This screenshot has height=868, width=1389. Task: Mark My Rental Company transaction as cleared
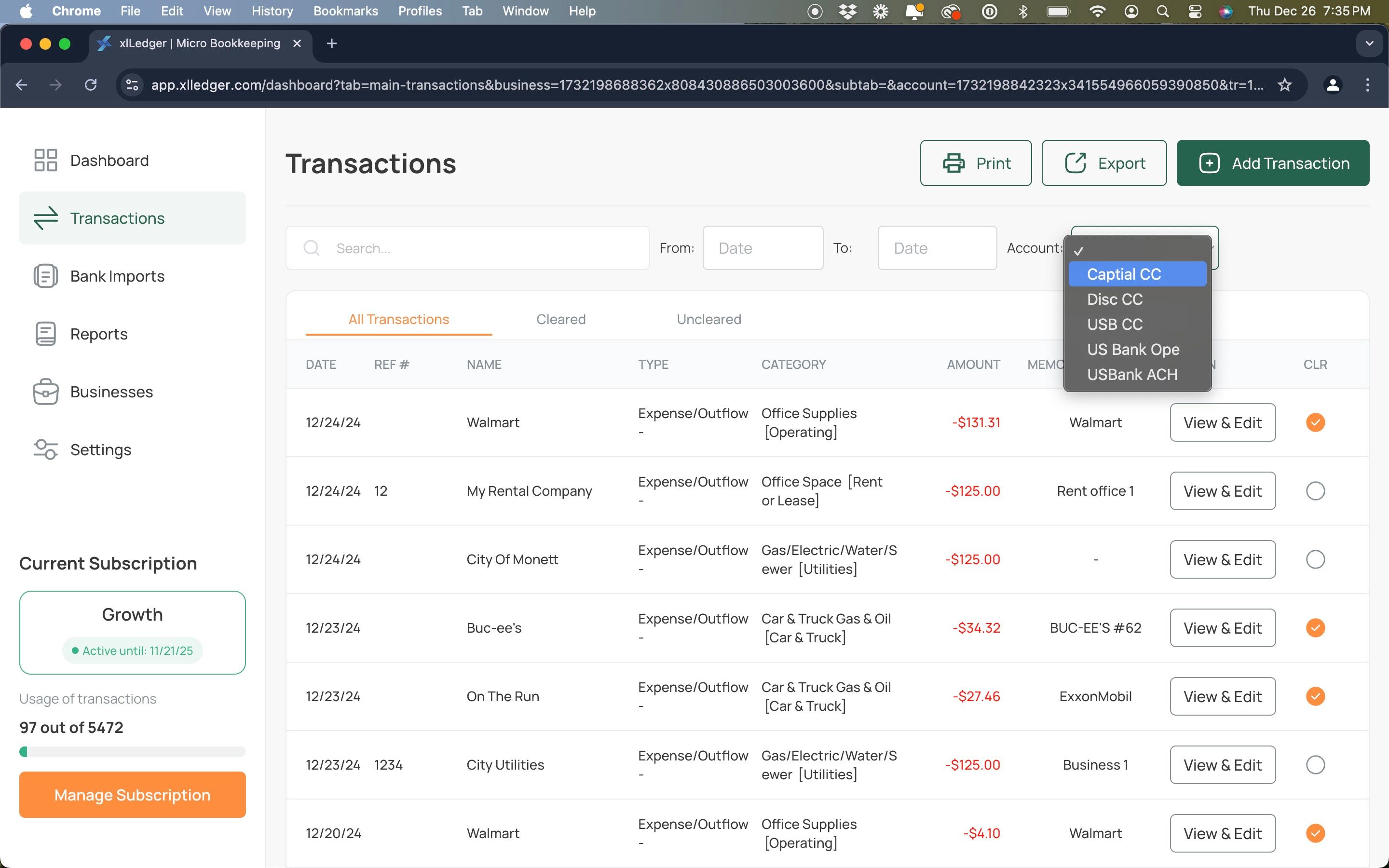pyautogui.click(x=1315, y=491)
